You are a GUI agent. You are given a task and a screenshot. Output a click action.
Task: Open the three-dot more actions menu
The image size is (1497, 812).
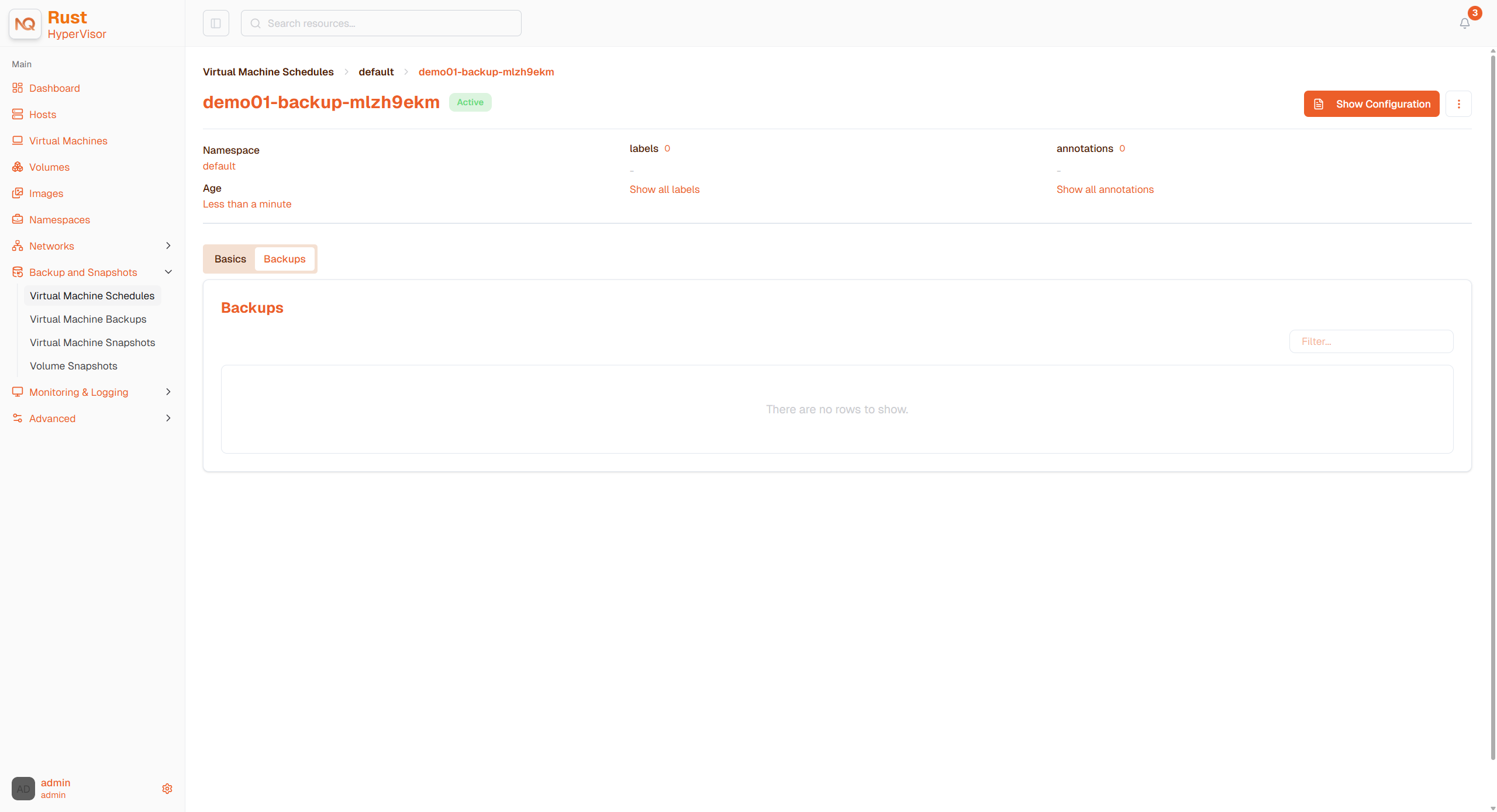coord(1459,104)
